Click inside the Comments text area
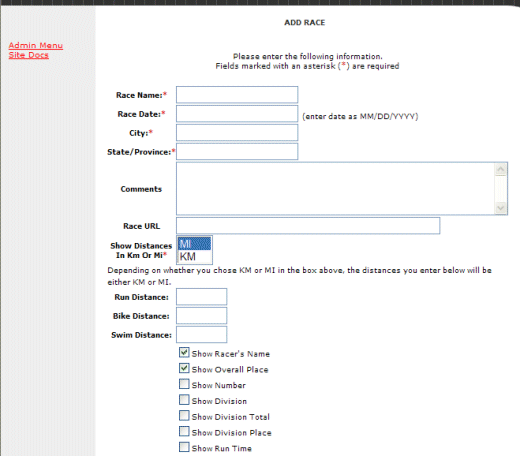The width and height of the screenshot is (520, 456). click(335, 189)
